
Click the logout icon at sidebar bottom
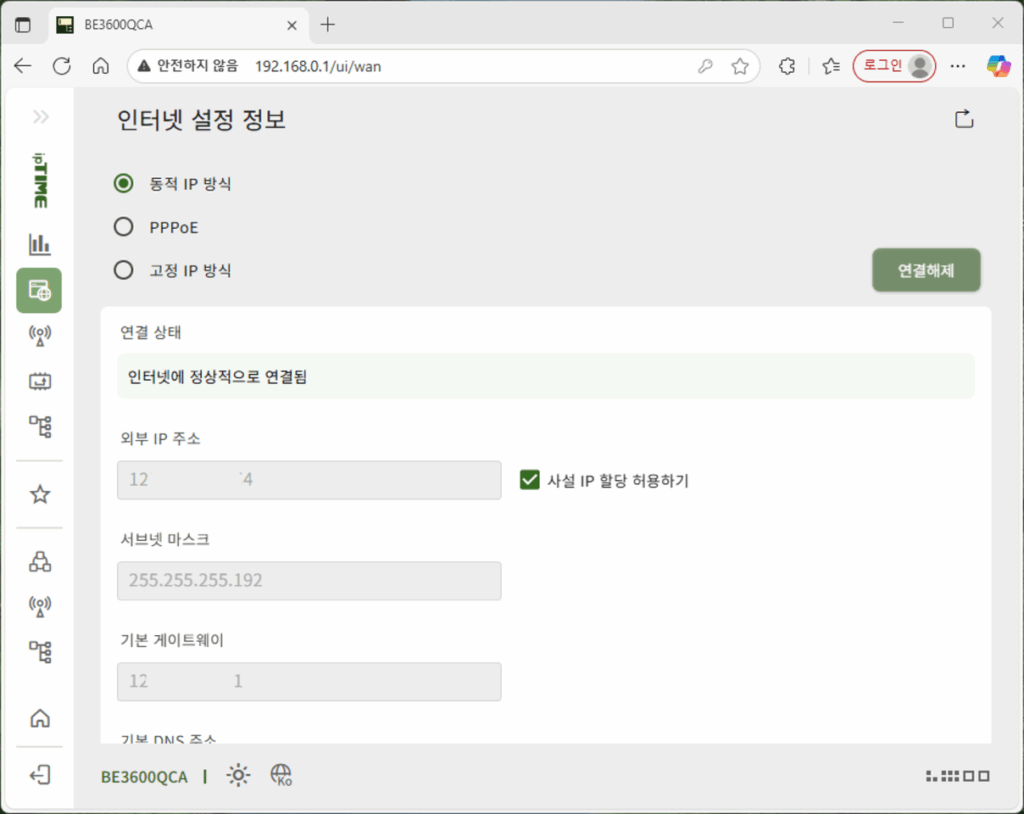(40, 775)
